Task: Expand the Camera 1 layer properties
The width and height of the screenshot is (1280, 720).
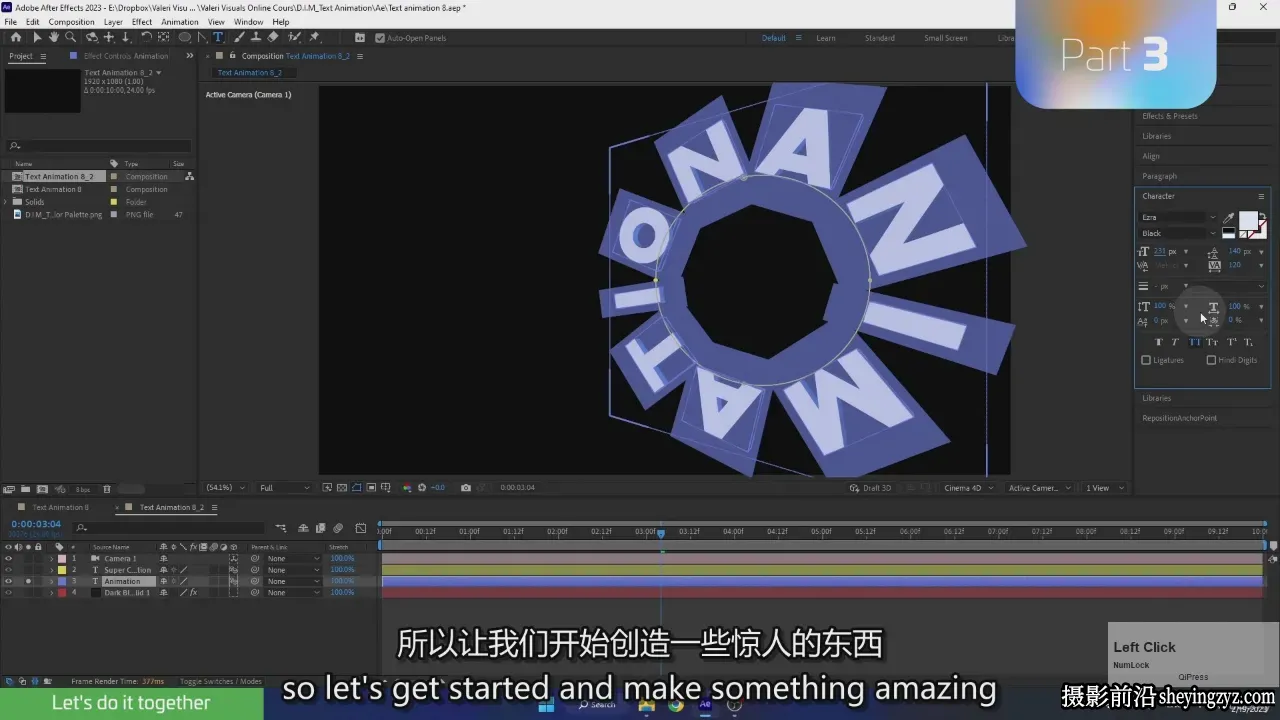Action: coord(51,558)
